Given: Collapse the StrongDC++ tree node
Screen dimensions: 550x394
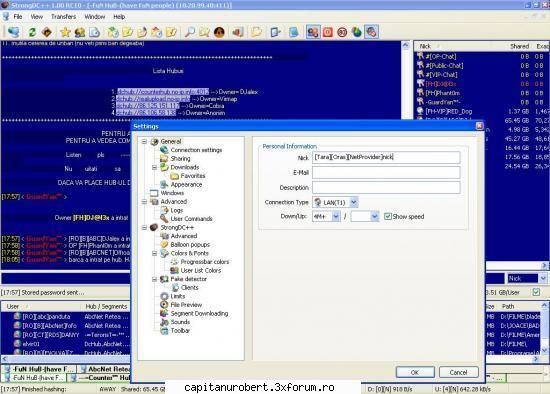Looking at the screenshot, I should [144, 227].
